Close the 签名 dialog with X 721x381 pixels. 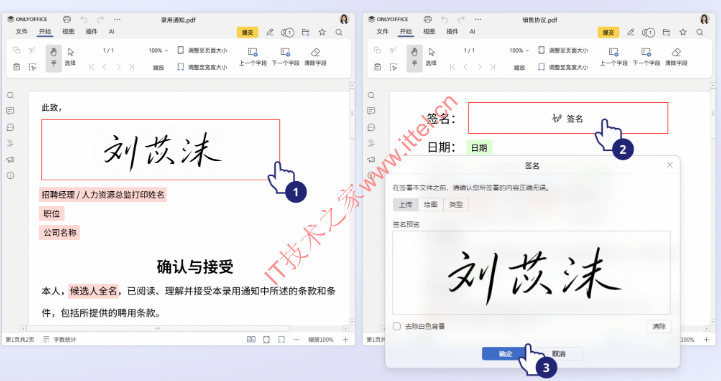point(670,165)
